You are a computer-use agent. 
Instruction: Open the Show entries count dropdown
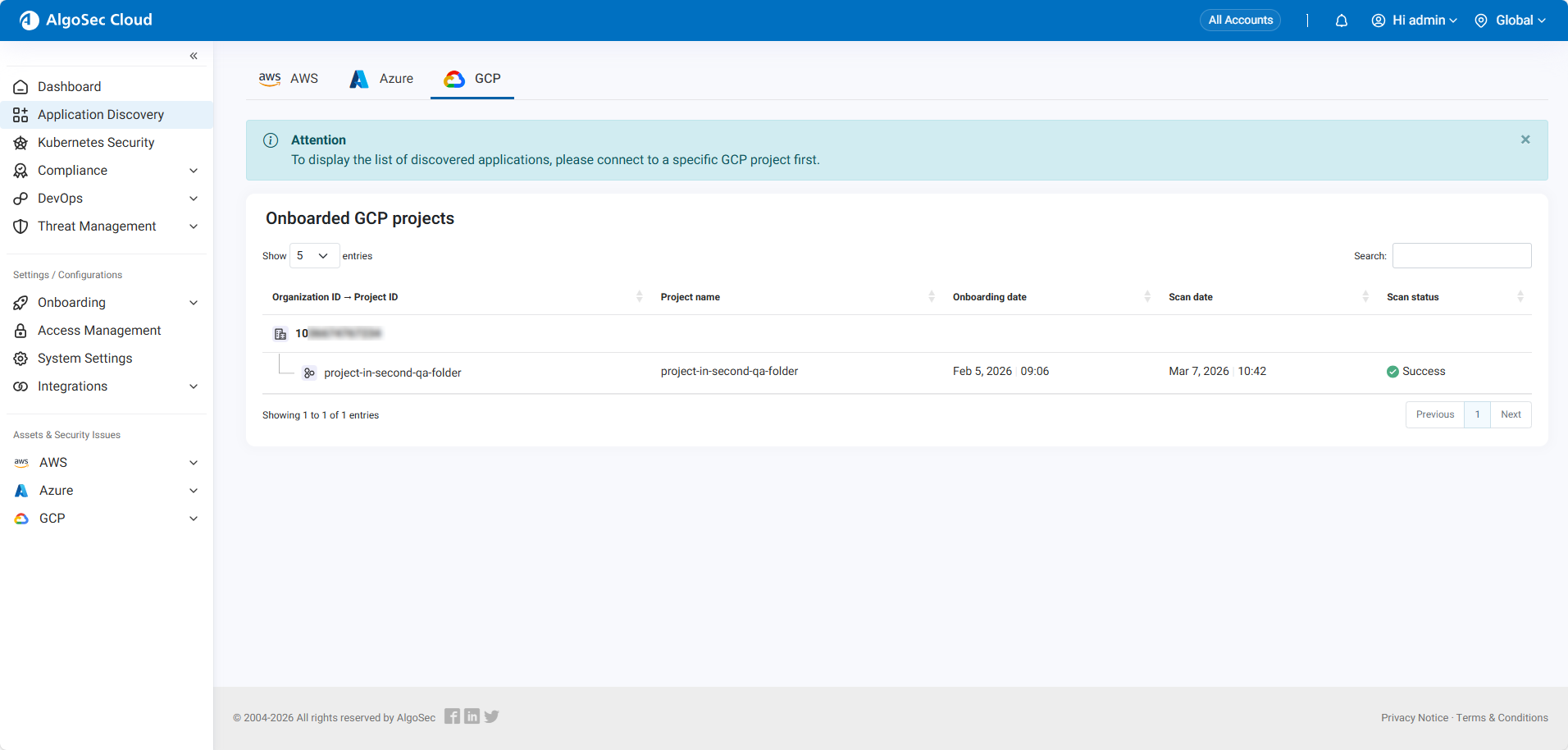(314, 256)
